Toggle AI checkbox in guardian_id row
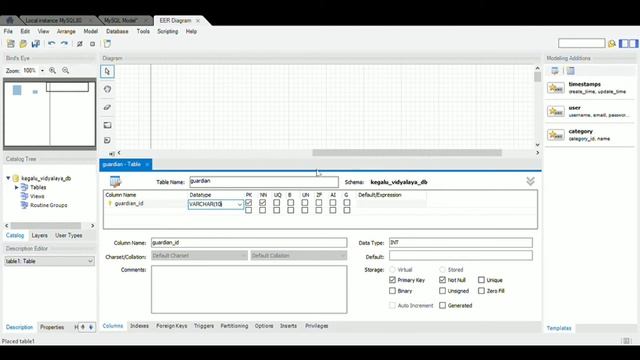 click(333, 203)
